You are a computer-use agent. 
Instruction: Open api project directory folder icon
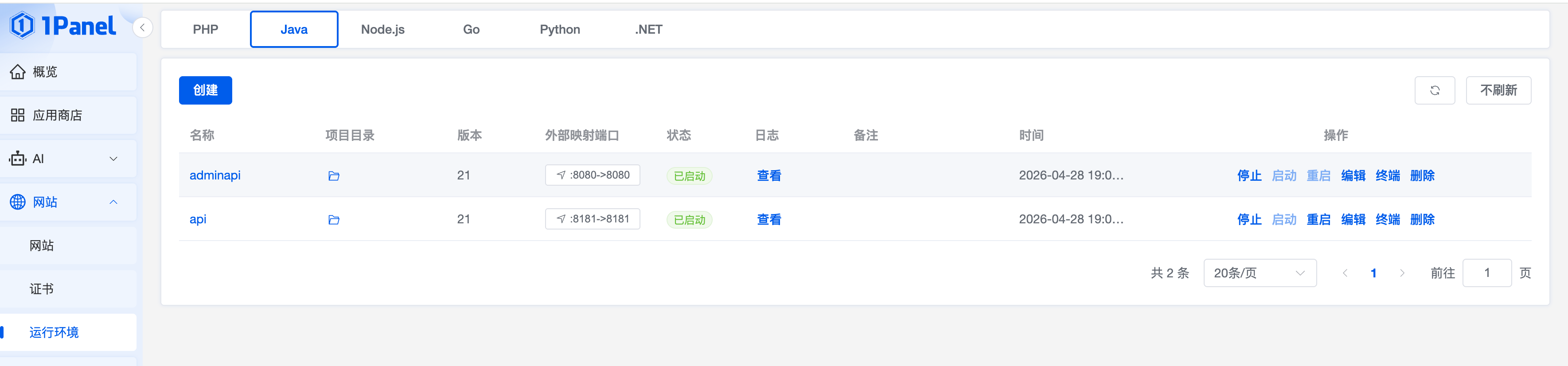click(x=334, y=220)
